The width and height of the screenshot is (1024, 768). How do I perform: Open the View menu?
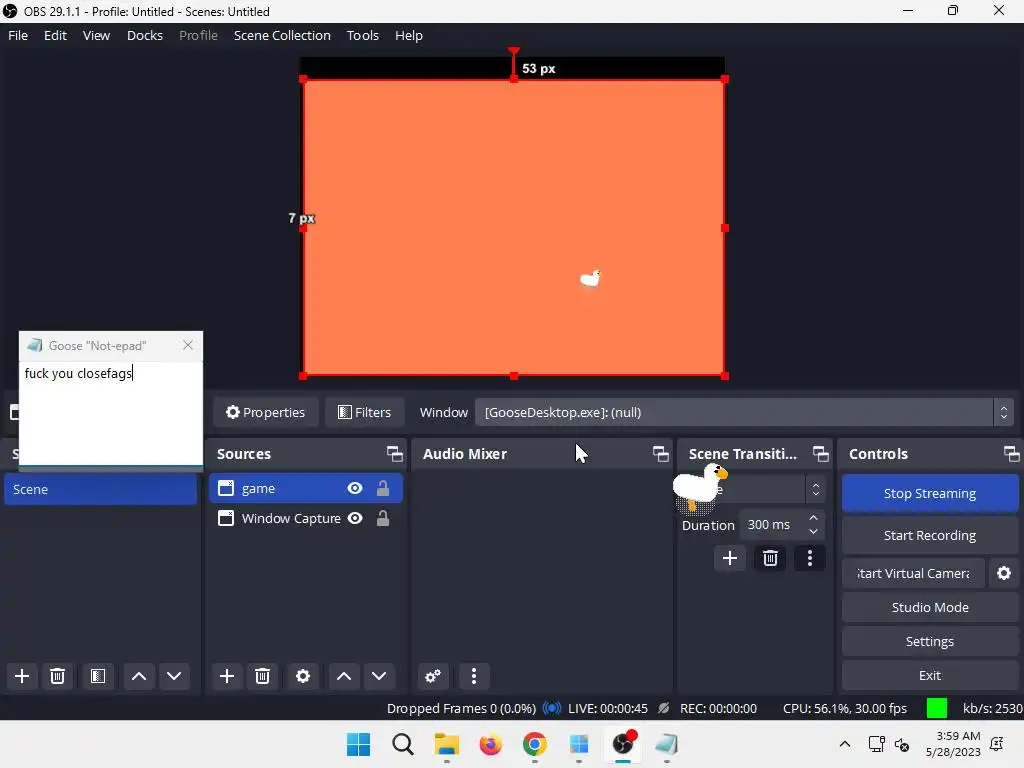[96, 35]
